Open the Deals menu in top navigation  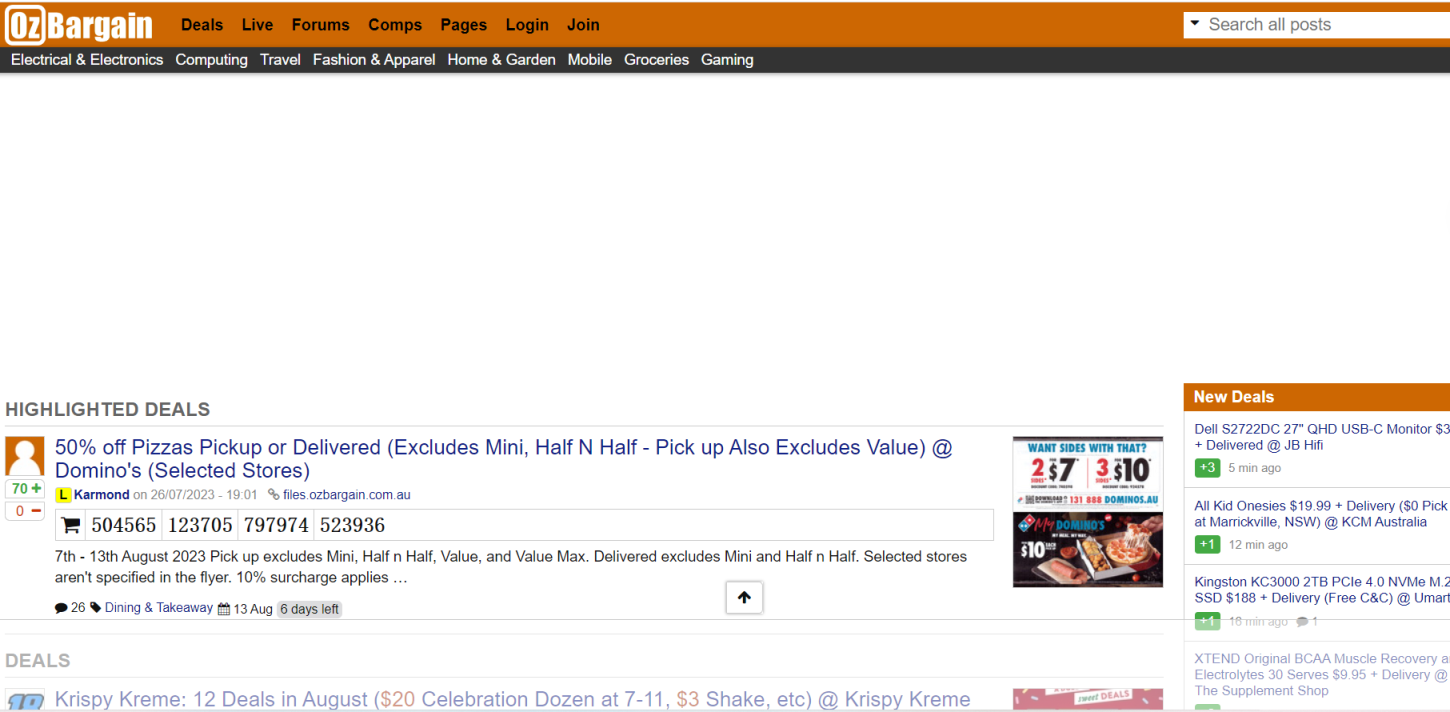coord(202,25)
